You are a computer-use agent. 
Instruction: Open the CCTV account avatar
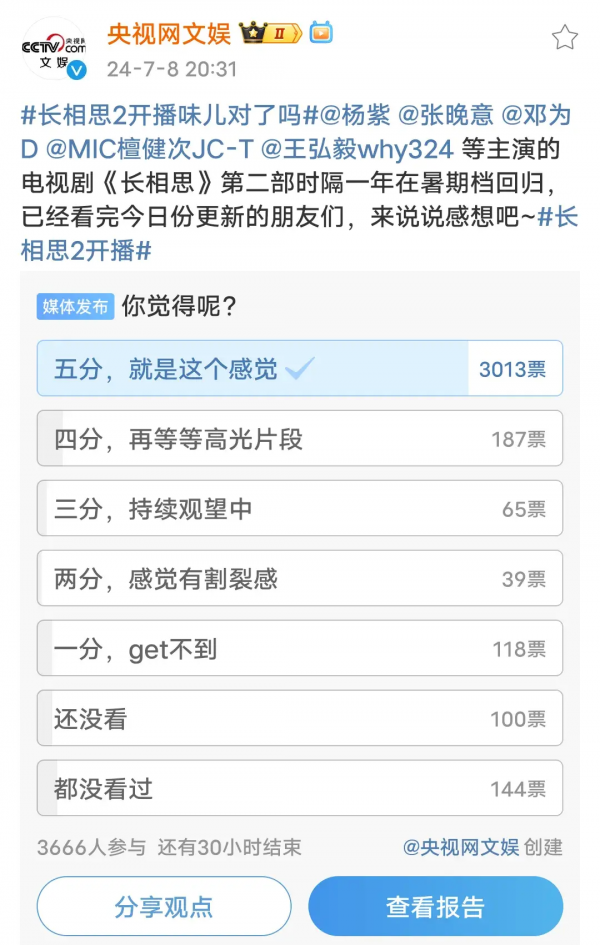[x=53, y=48]
